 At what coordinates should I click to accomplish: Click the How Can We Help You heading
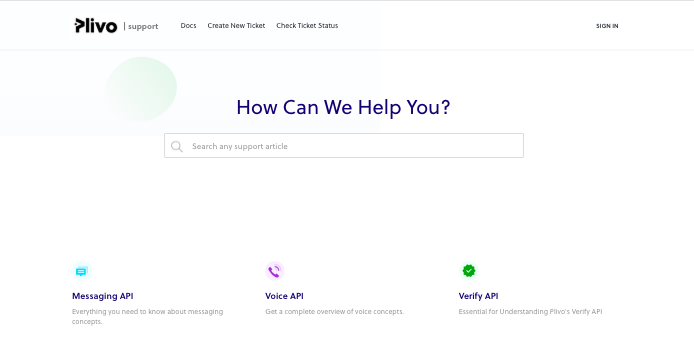click(x=343, y=107)
